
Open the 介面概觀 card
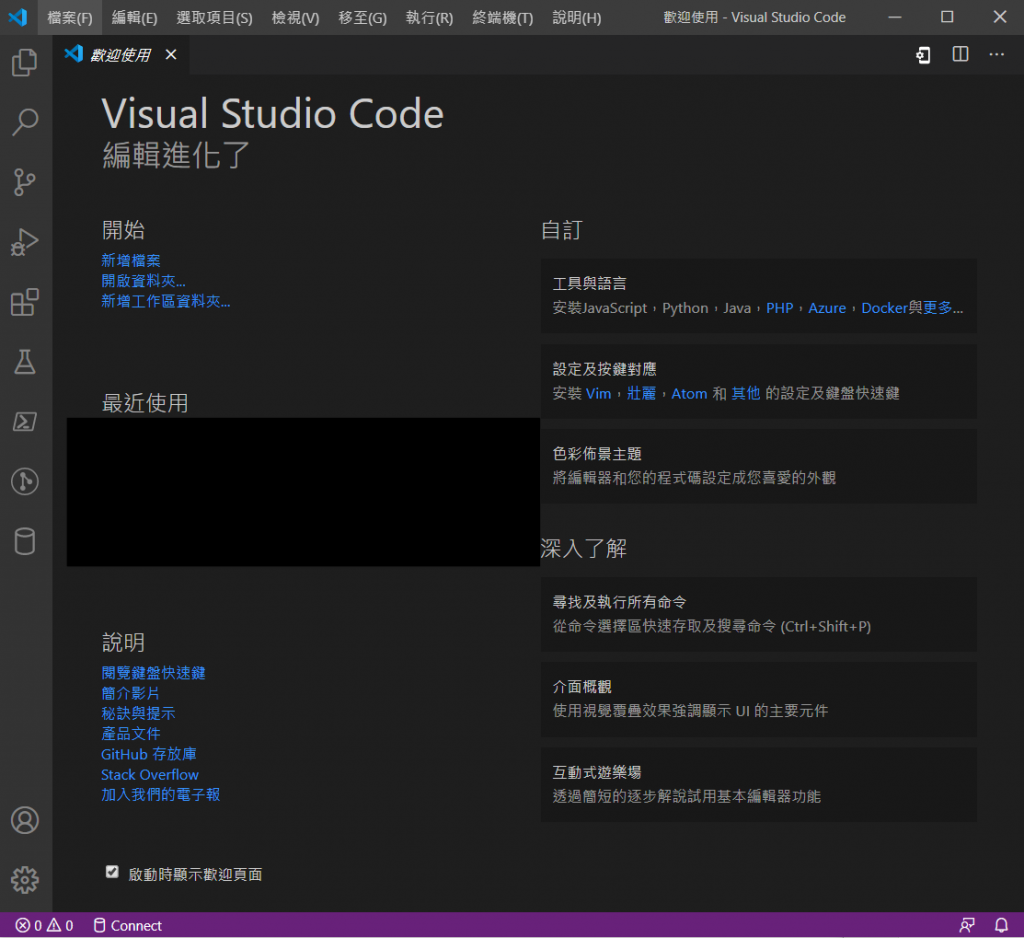pos(759,700)
